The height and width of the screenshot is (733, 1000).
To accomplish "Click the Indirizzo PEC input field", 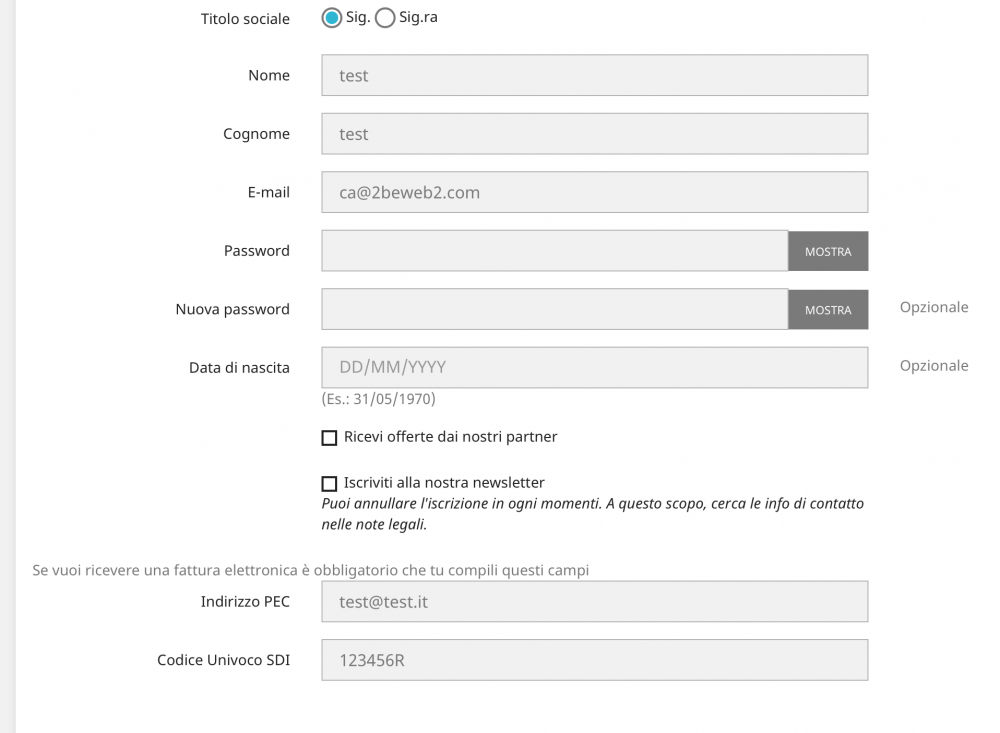I will (x=594, y=602).
